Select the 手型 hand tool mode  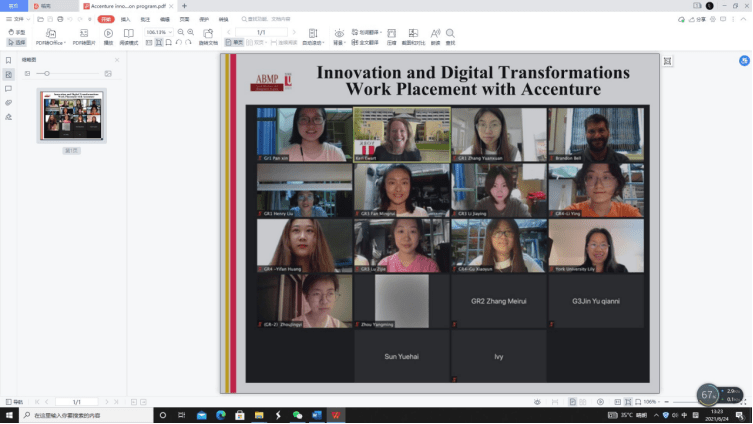coord(16,32)
